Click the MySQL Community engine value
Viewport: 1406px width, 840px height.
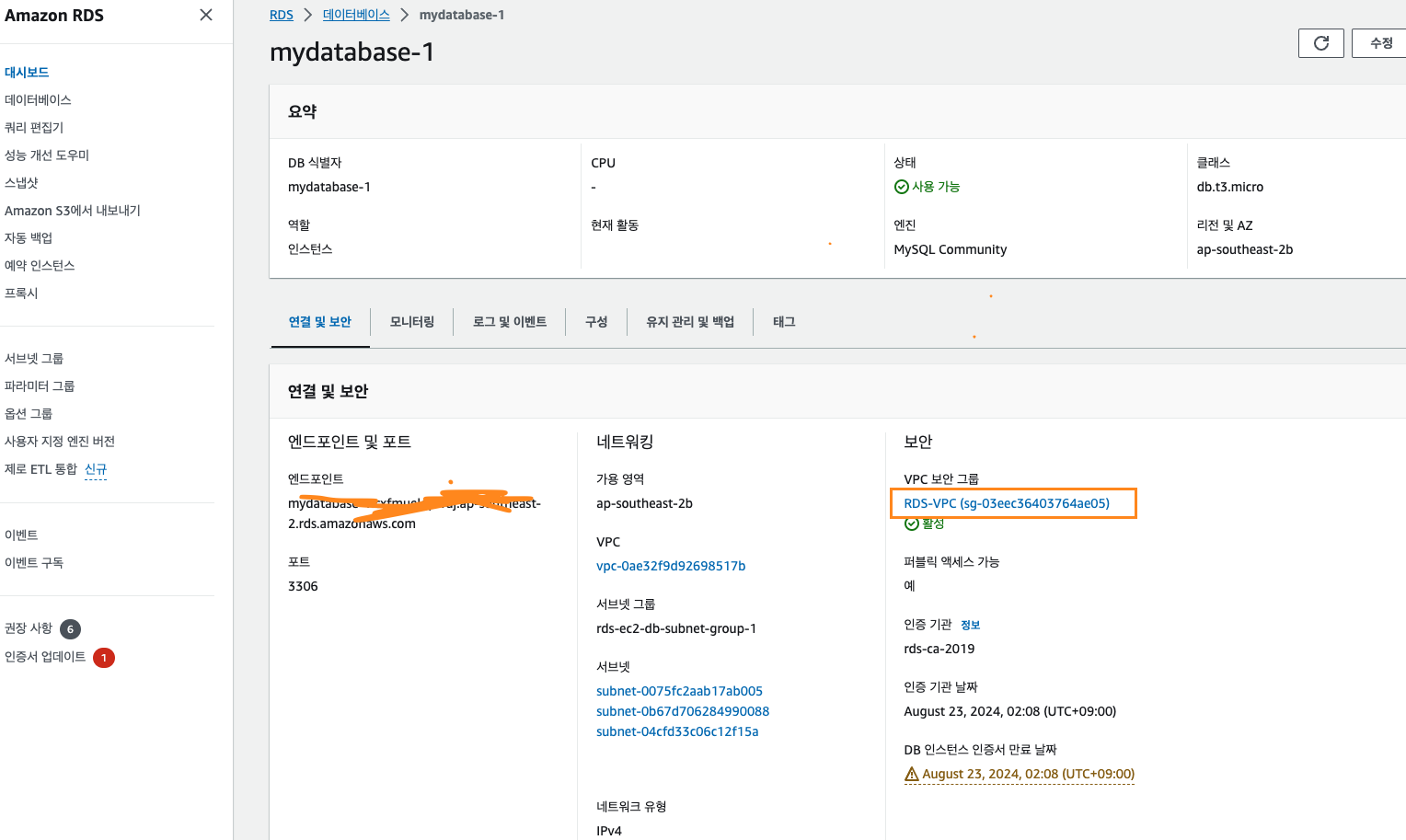pyautogui.click(x=951, y=249)
